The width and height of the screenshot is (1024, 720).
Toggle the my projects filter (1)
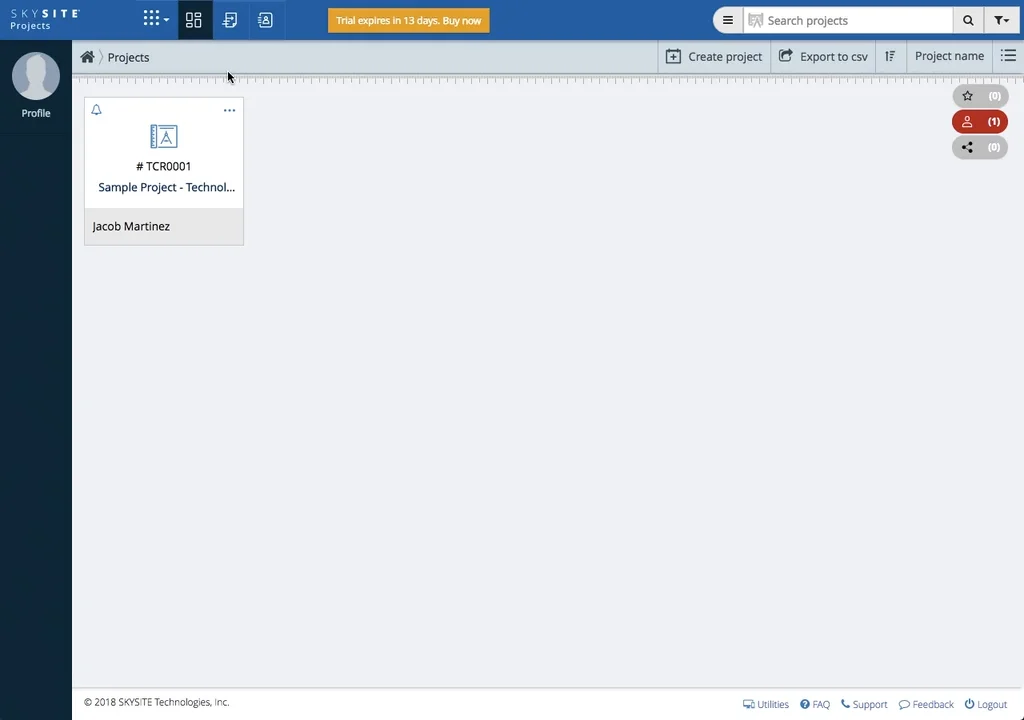(980, 122)
